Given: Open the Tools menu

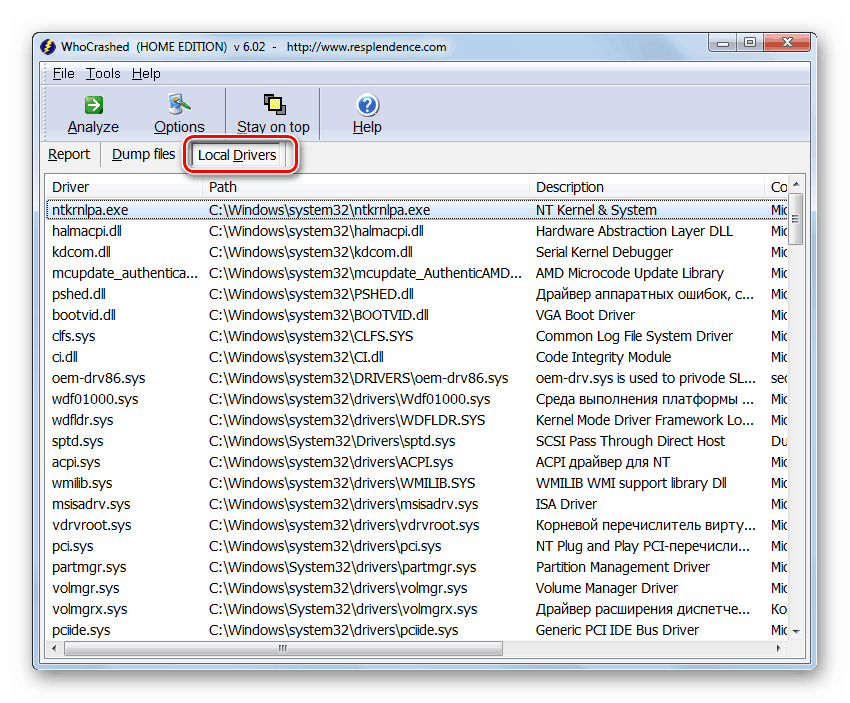Looking at the screenshot, I should 103,74.
